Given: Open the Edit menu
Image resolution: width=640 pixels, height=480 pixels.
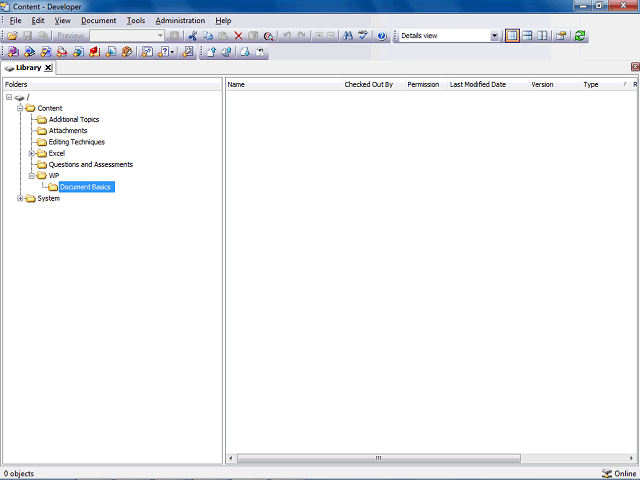Looking at the screenshot, I should coord(38,20).
